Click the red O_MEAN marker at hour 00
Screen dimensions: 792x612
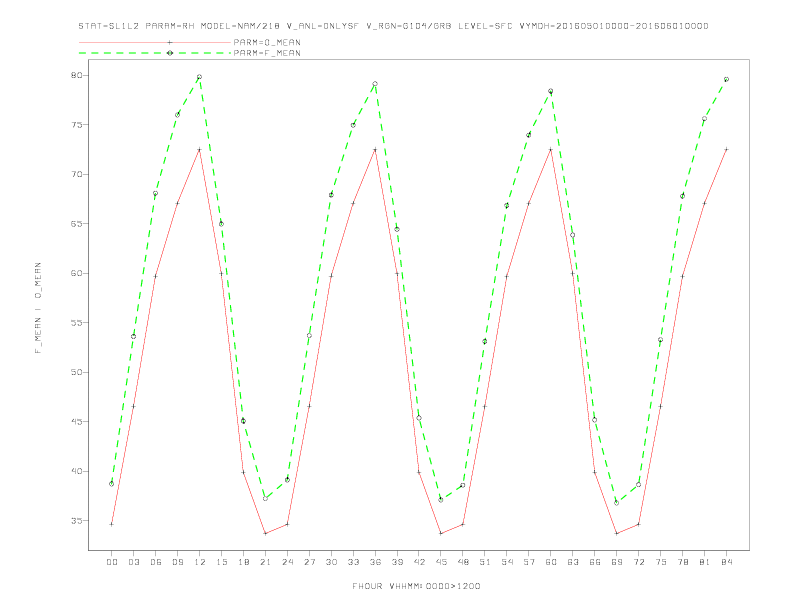coord(112,524)
